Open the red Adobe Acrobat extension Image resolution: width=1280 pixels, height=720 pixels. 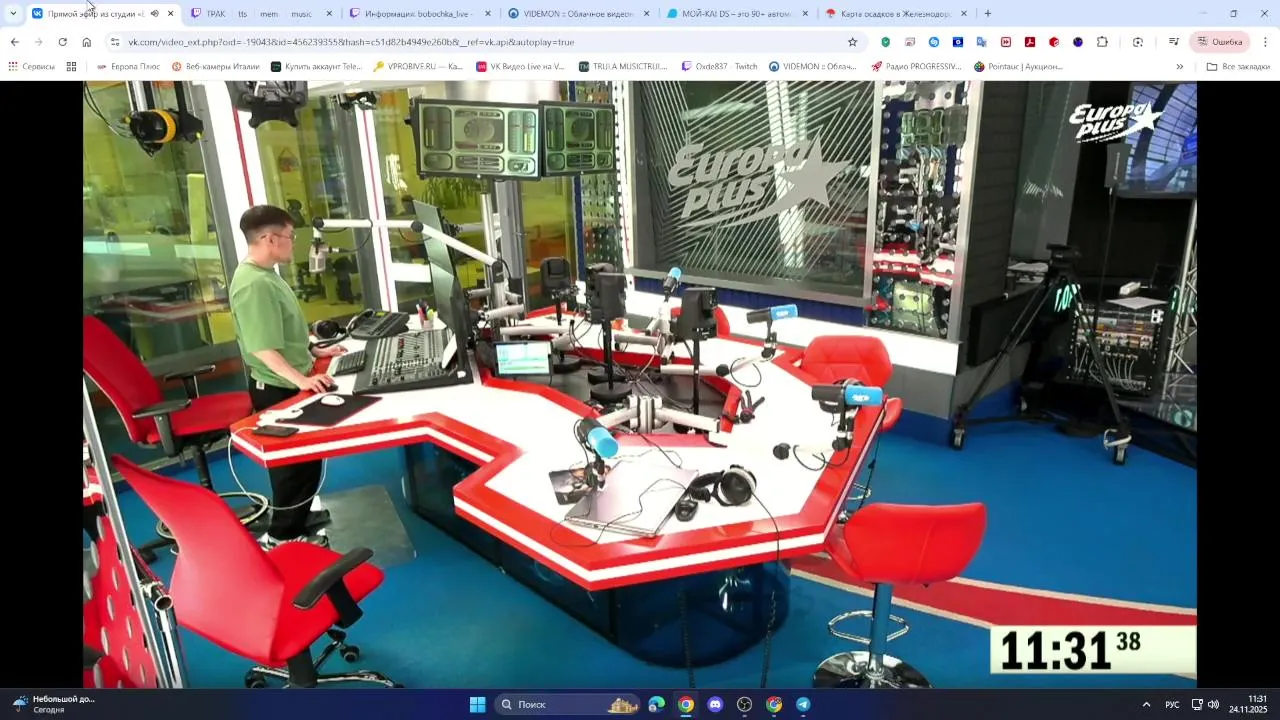click(x=1029, y=42)
